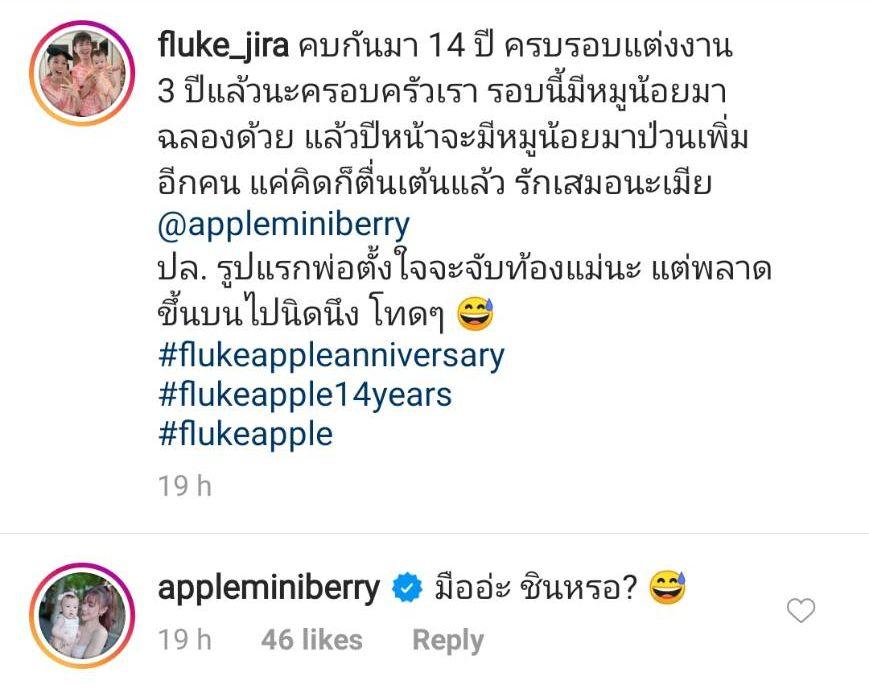Open hashtag #flukeappleanniversary
The image size is (869, 690).
[x=331, y=355]
